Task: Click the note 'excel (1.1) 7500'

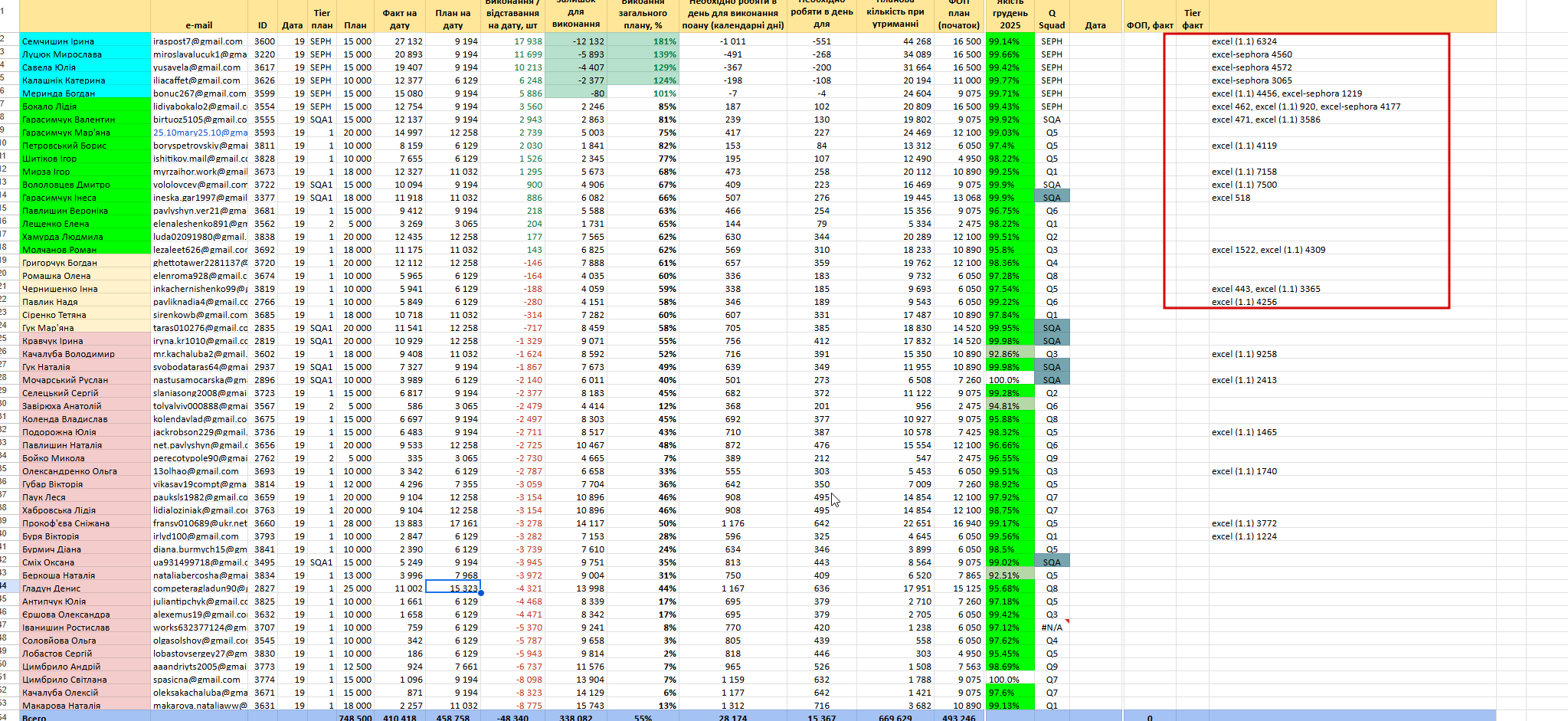Action: (x=1244, y=185)
